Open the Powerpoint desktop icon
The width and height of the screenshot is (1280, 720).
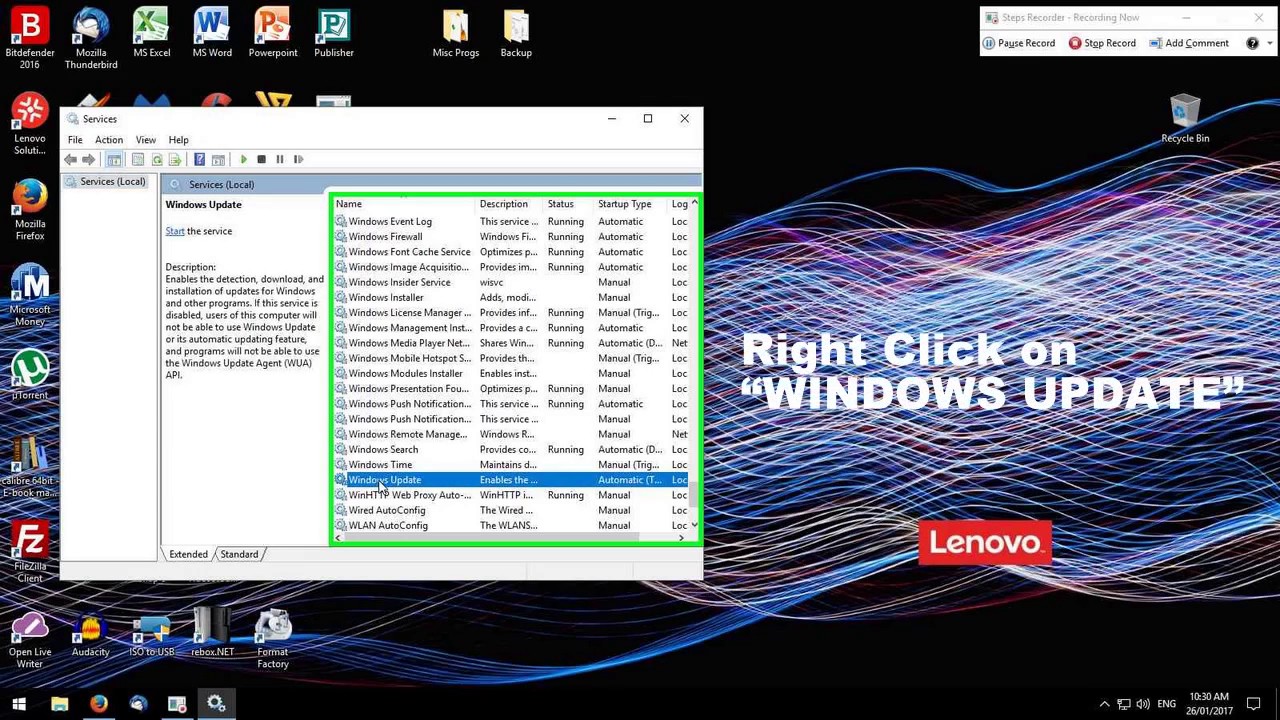pyautogui.click(x=273, y=33)
